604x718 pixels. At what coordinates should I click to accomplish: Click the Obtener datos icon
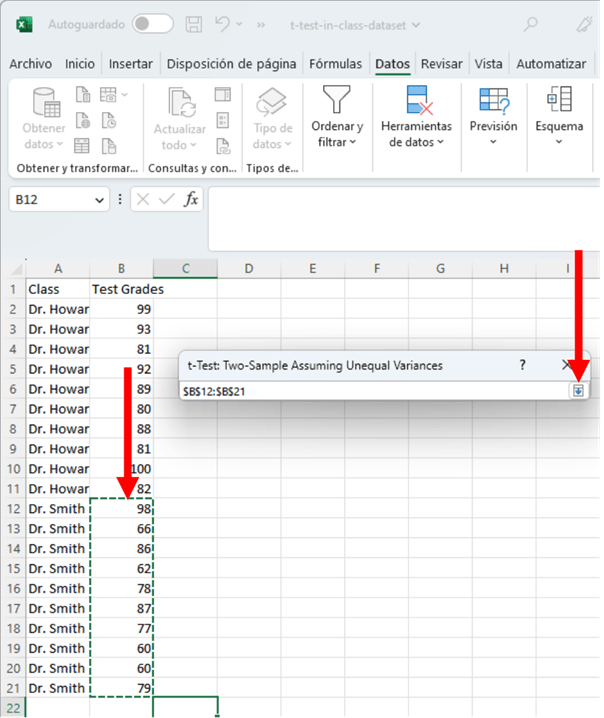pyautogui.click(x=46, y=118)
